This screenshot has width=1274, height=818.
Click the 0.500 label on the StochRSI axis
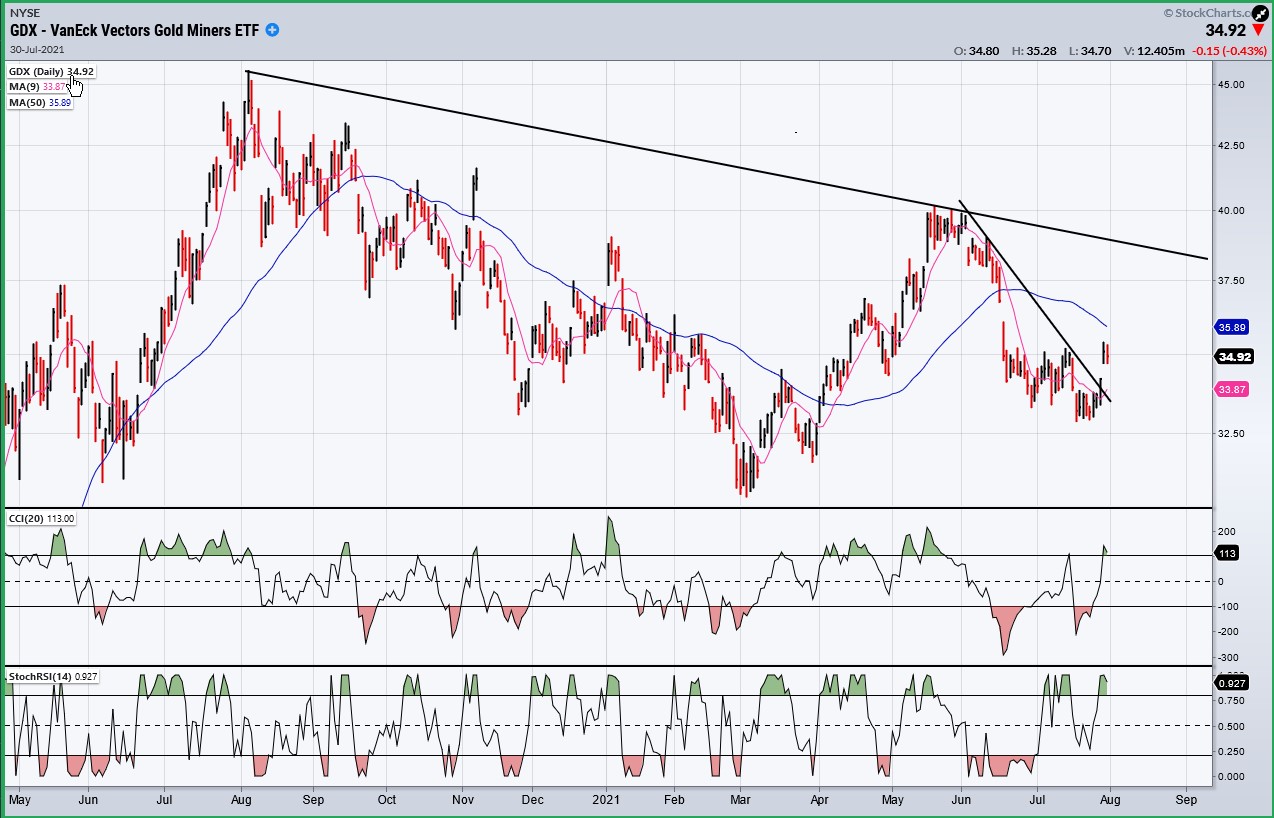[x=1232, y=726]
